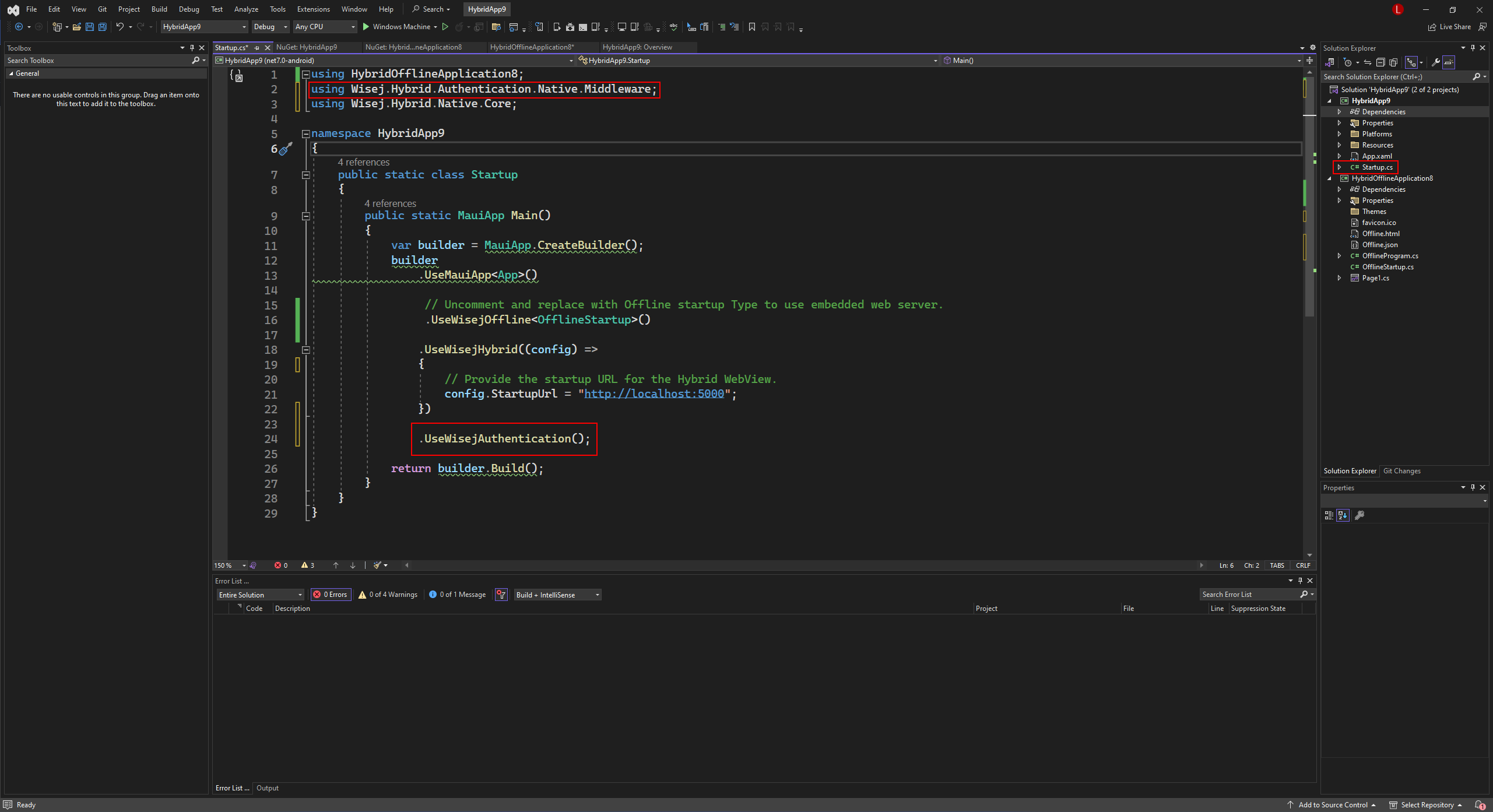Open the Extensions menu
This screenshot has width=1493, height=812.
[x=313, y=9]
